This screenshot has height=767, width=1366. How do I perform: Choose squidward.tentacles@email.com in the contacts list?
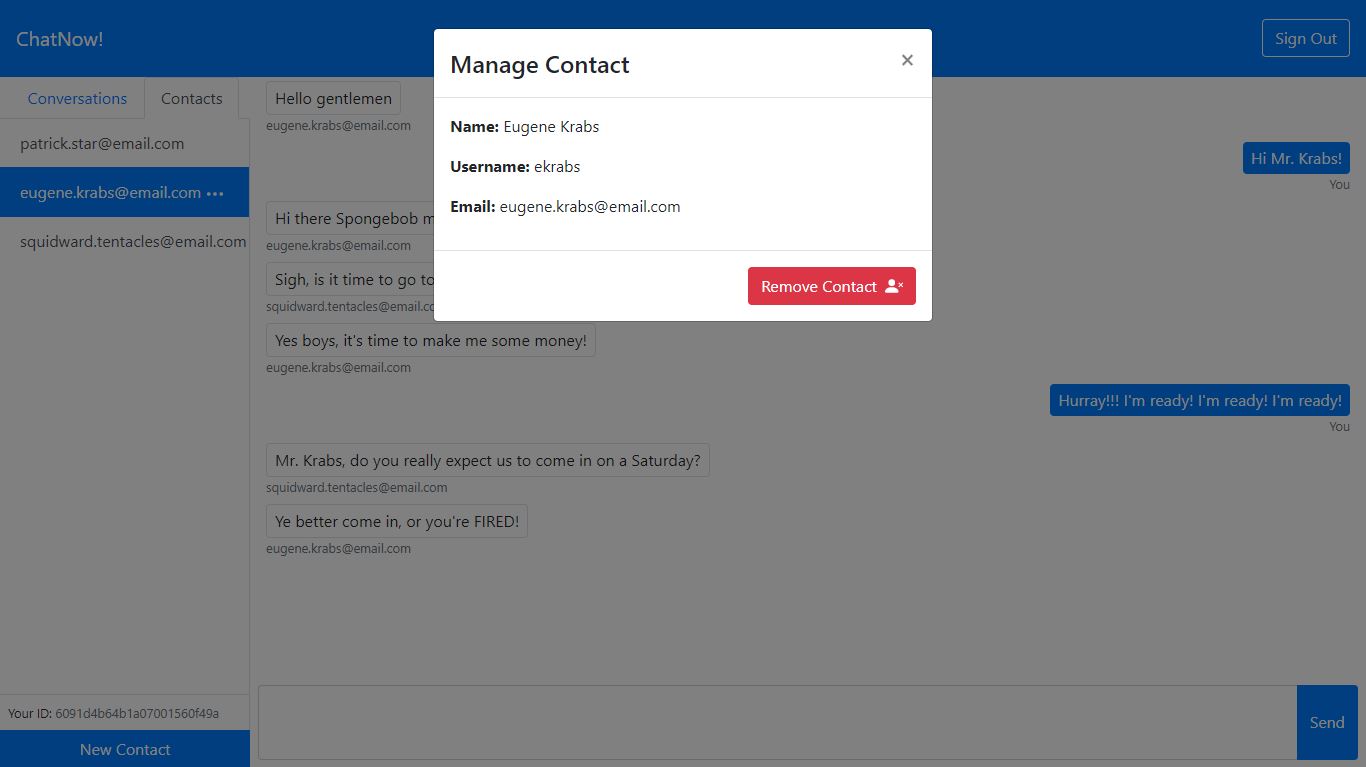(x=124, y=241)
